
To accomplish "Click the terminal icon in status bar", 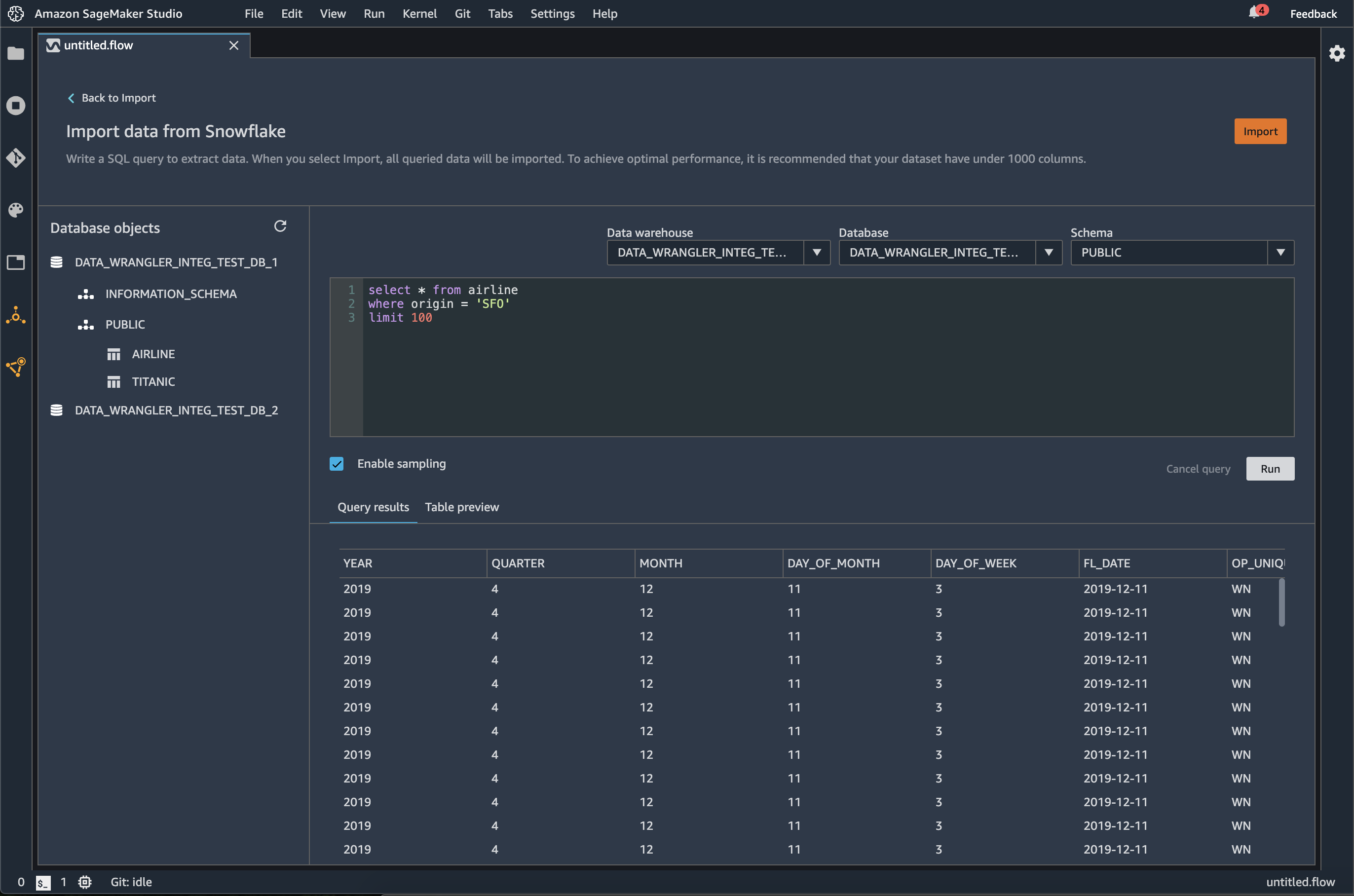I will (43, 882).
